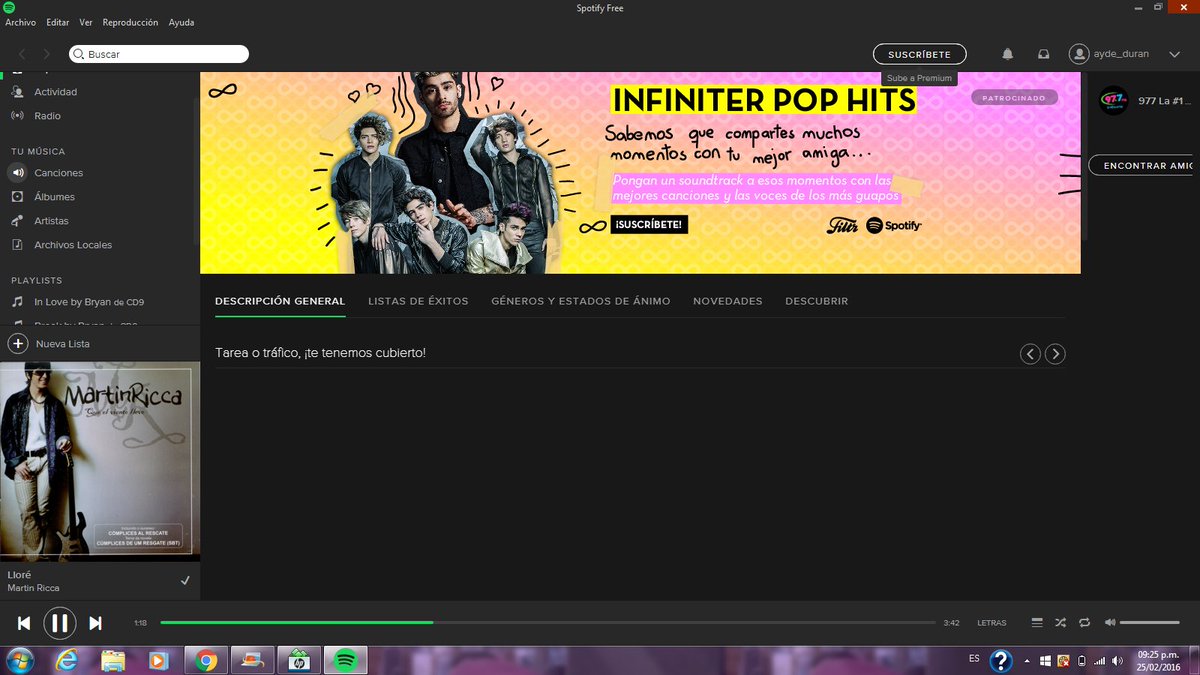
Task: Click the LETRAS lyrics button
Action: coord(992,623)
